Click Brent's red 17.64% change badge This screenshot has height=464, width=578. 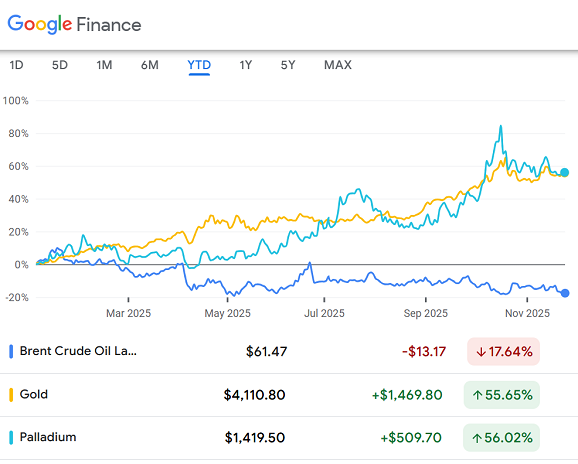[x=503, y=352]
